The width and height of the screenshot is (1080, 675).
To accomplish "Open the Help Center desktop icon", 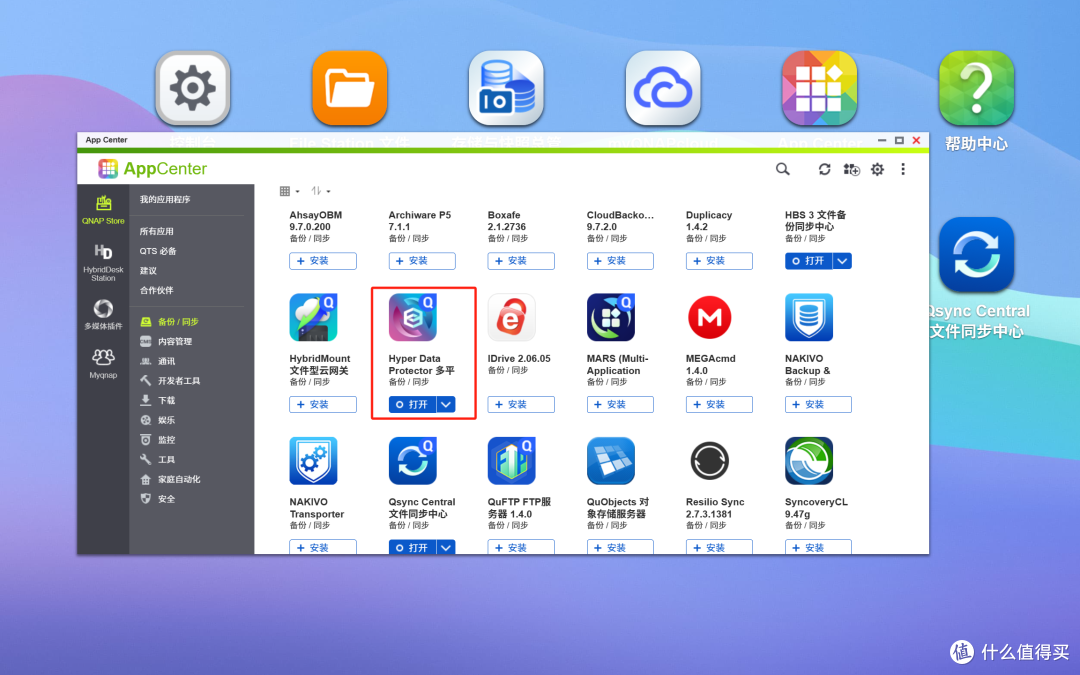I will [977, 88].
